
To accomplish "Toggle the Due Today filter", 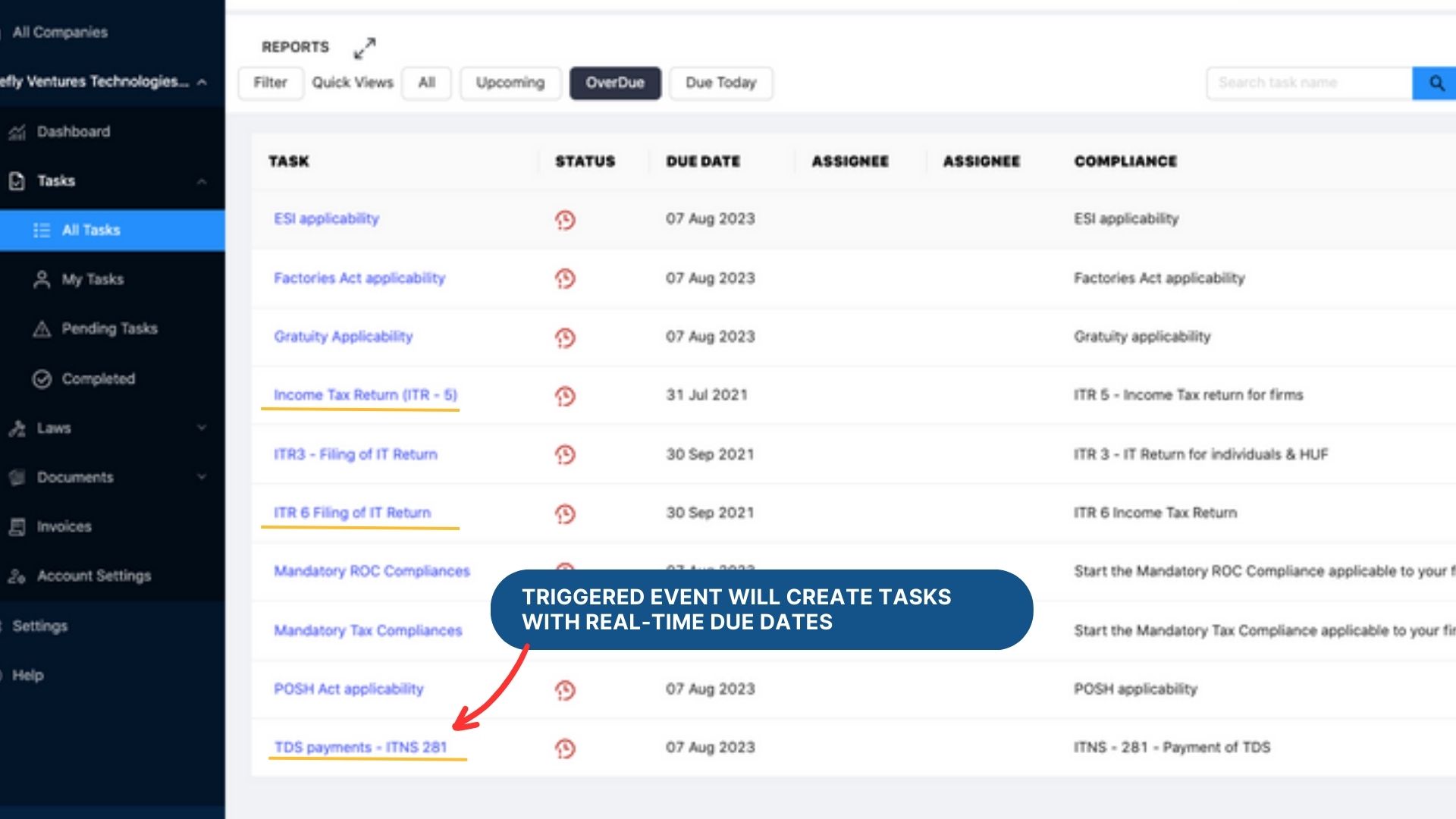I will click(720, 83).
